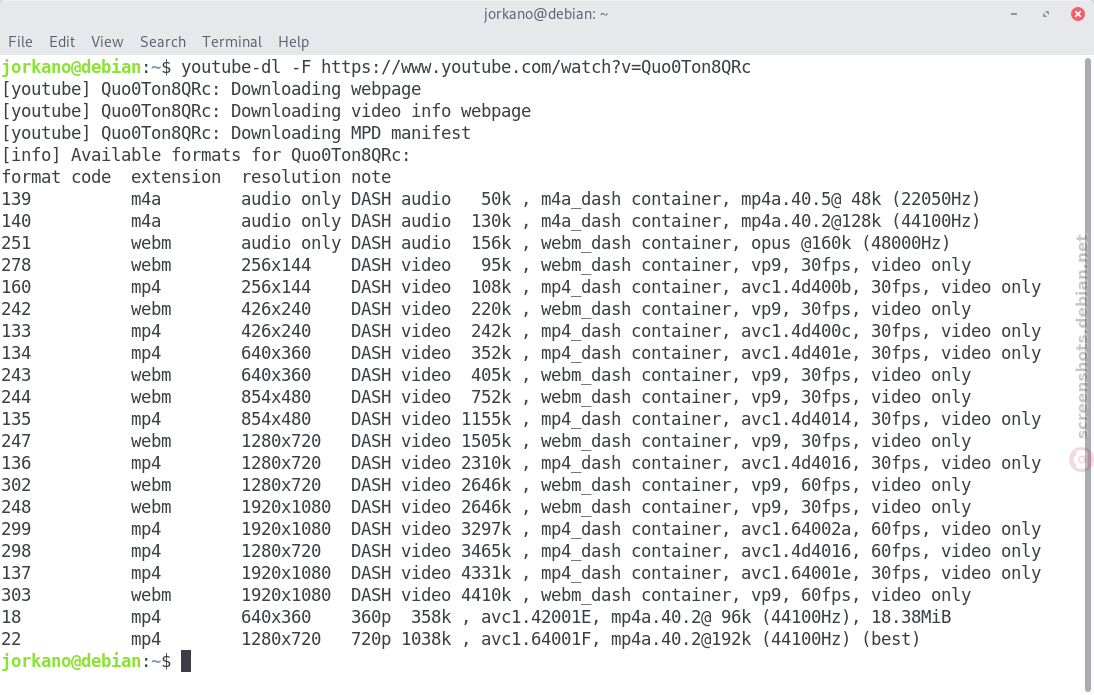Click format code 242 row
This screenshot has width=1094, height=695.
point(486,309)
